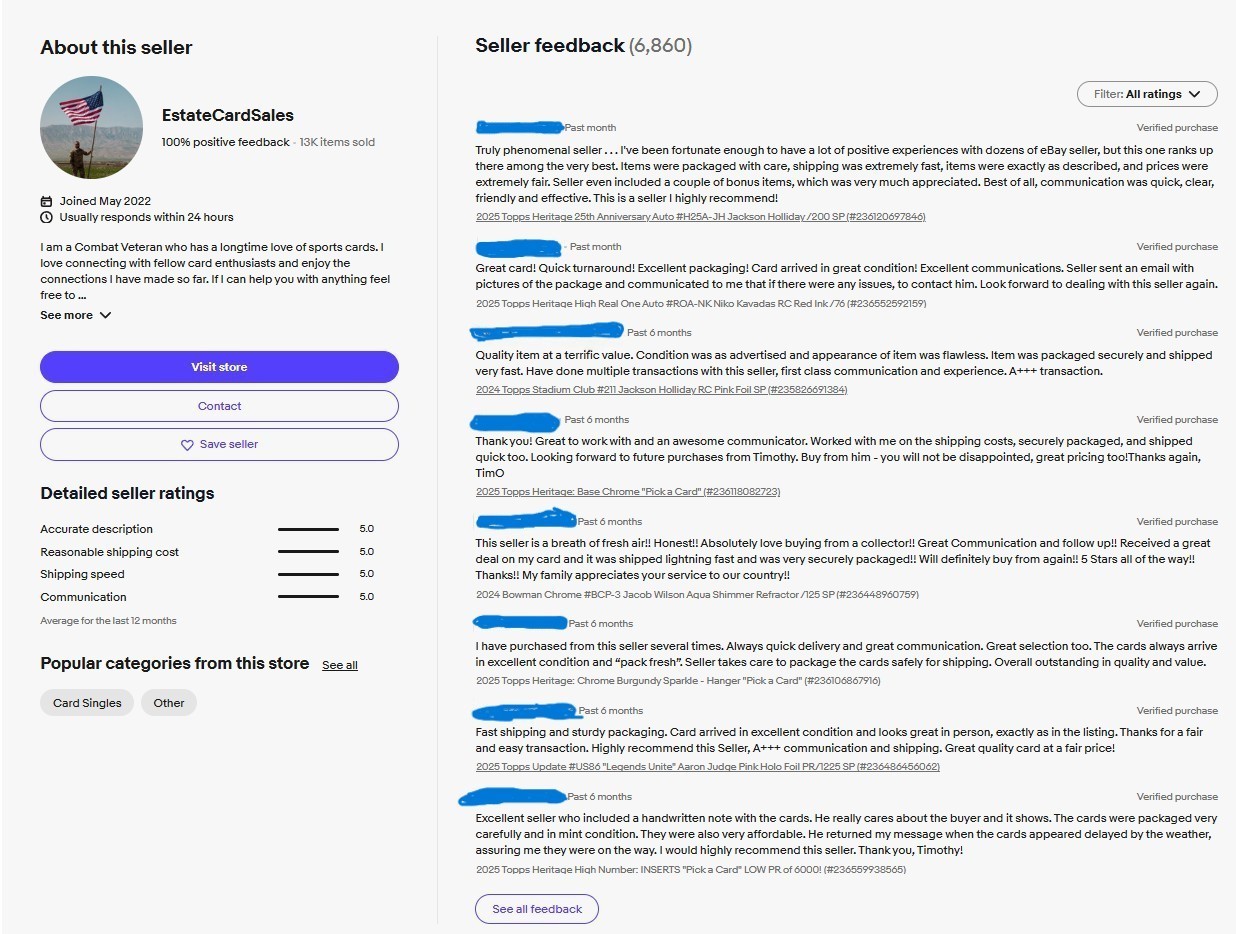Click the Save seller button
This screenshot has width=1236, height=934.
point(219,445)
